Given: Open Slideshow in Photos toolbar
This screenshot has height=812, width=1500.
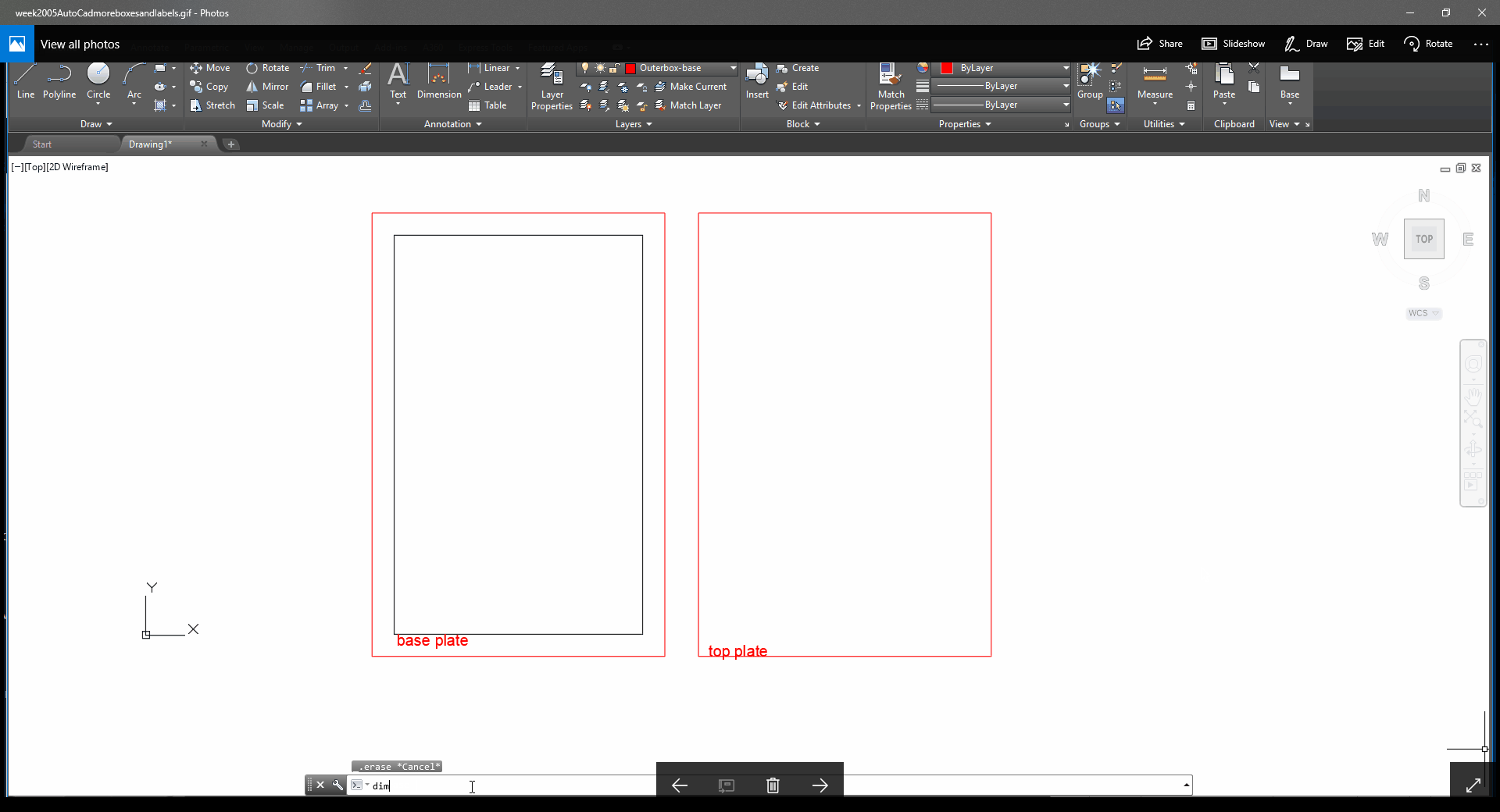Looking at the screenshot, I should coord(1234,44).
